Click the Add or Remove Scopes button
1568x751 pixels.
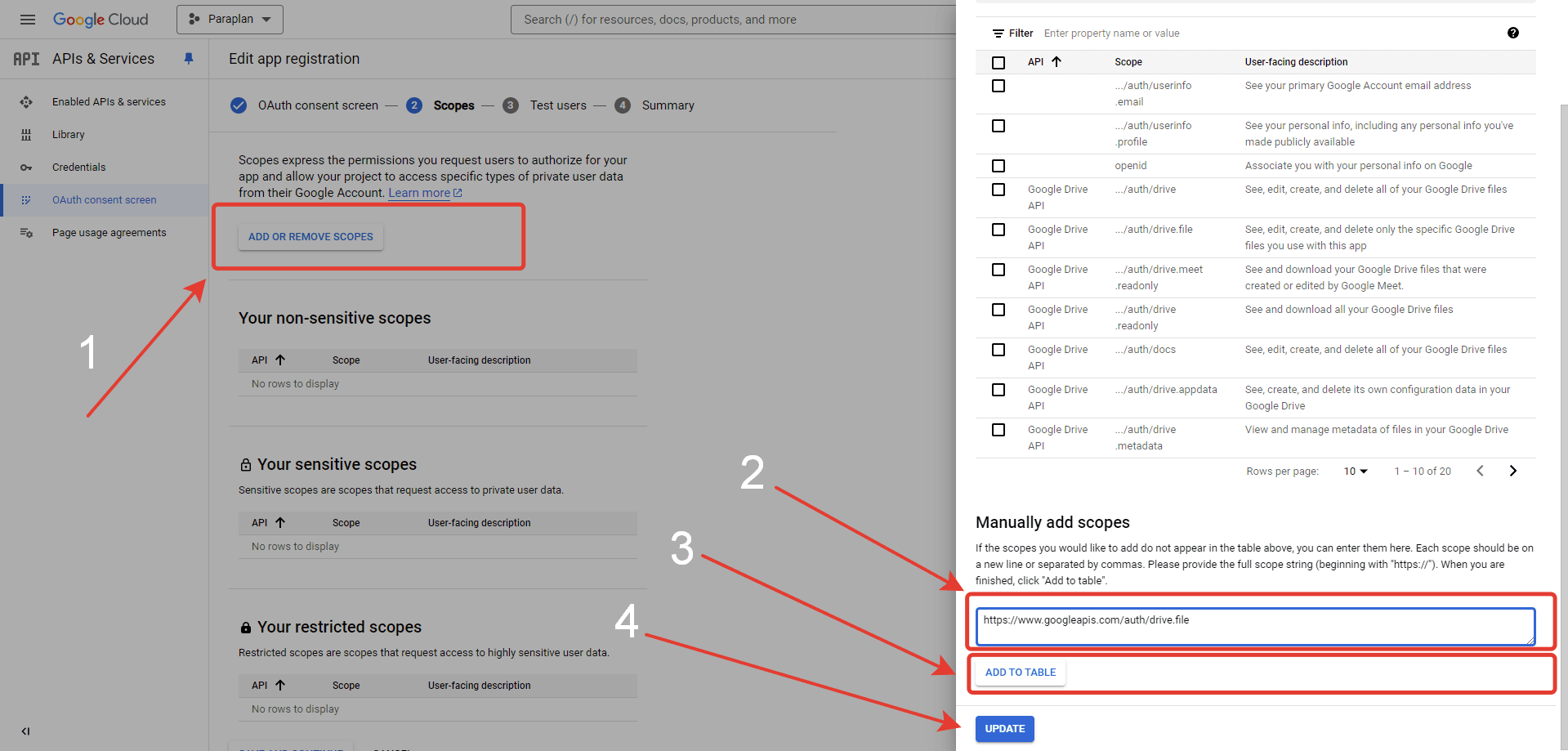(x=310, y=237)
